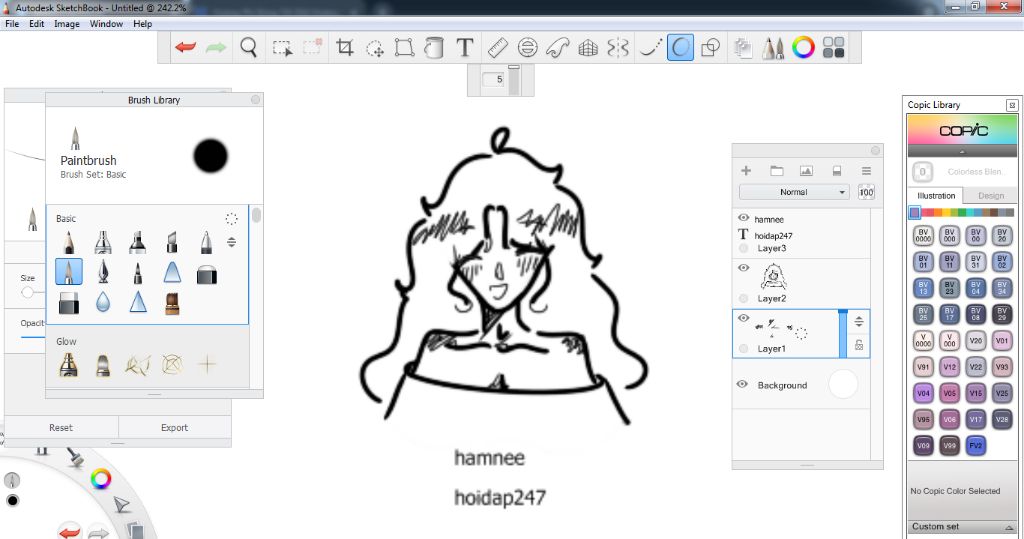Pick the V04 Copic color

pyautogui.click(x=923, y=393)
